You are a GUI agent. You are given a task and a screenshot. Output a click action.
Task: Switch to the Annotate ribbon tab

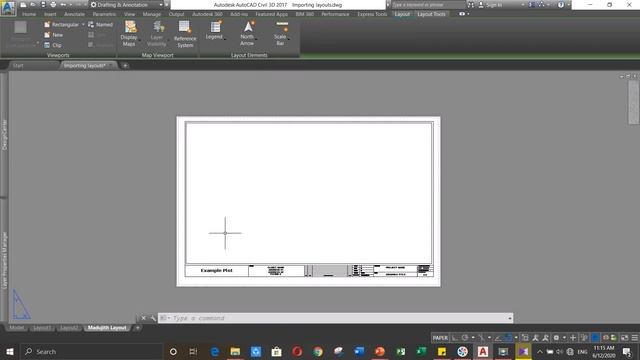coord(74,14)
